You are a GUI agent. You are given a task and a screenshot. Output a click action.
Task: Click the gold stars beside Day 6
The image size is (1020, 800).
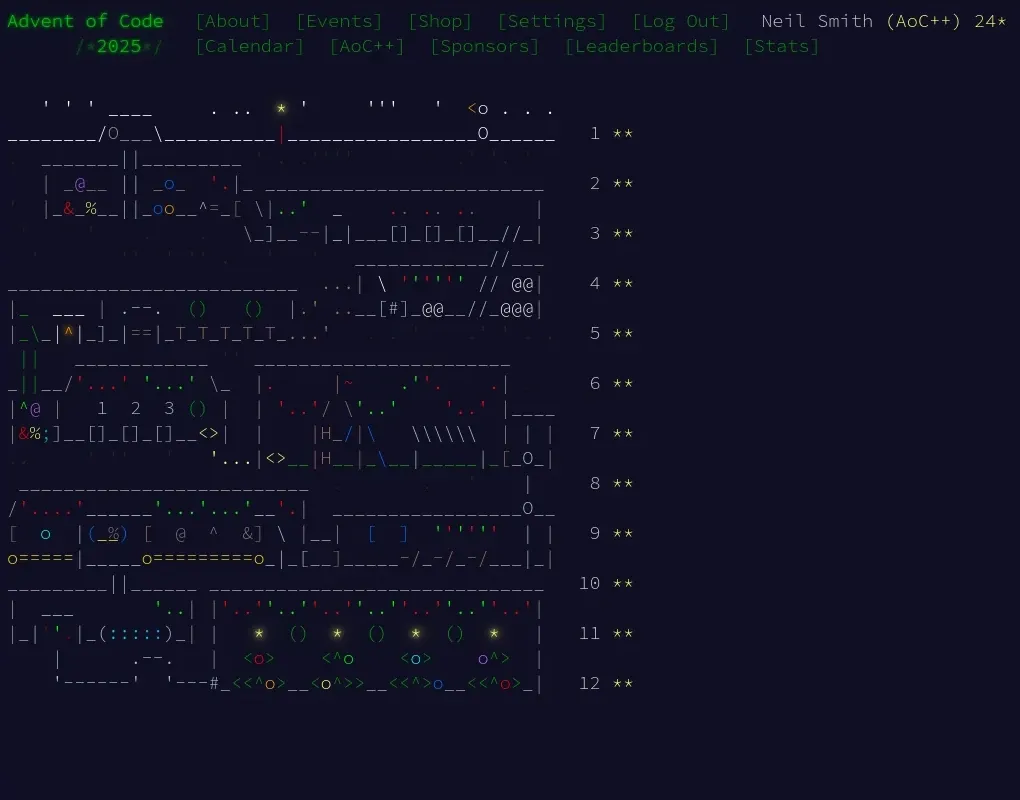point(621,383)
